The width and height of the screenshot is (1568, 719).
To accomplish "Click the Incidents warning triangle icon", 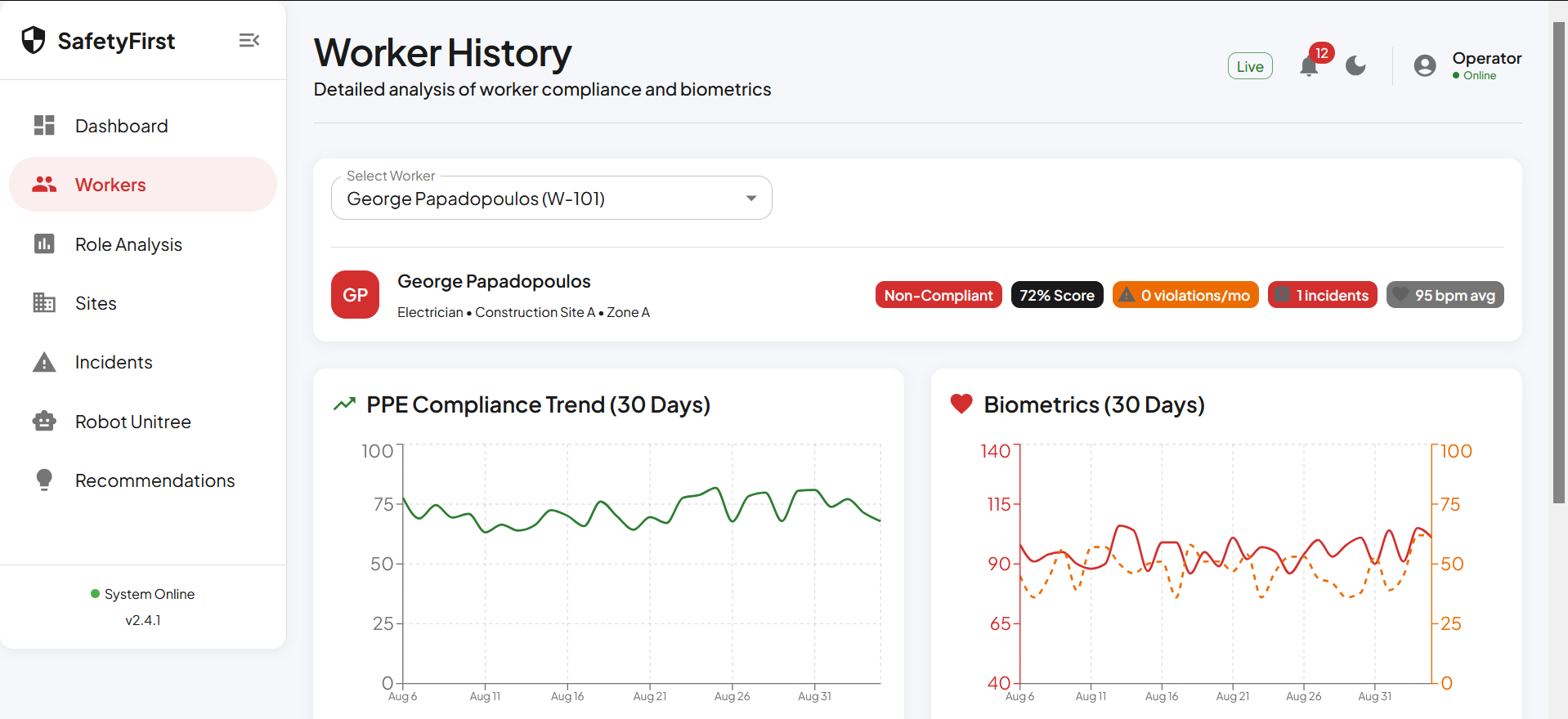I will tap(44, 362).
